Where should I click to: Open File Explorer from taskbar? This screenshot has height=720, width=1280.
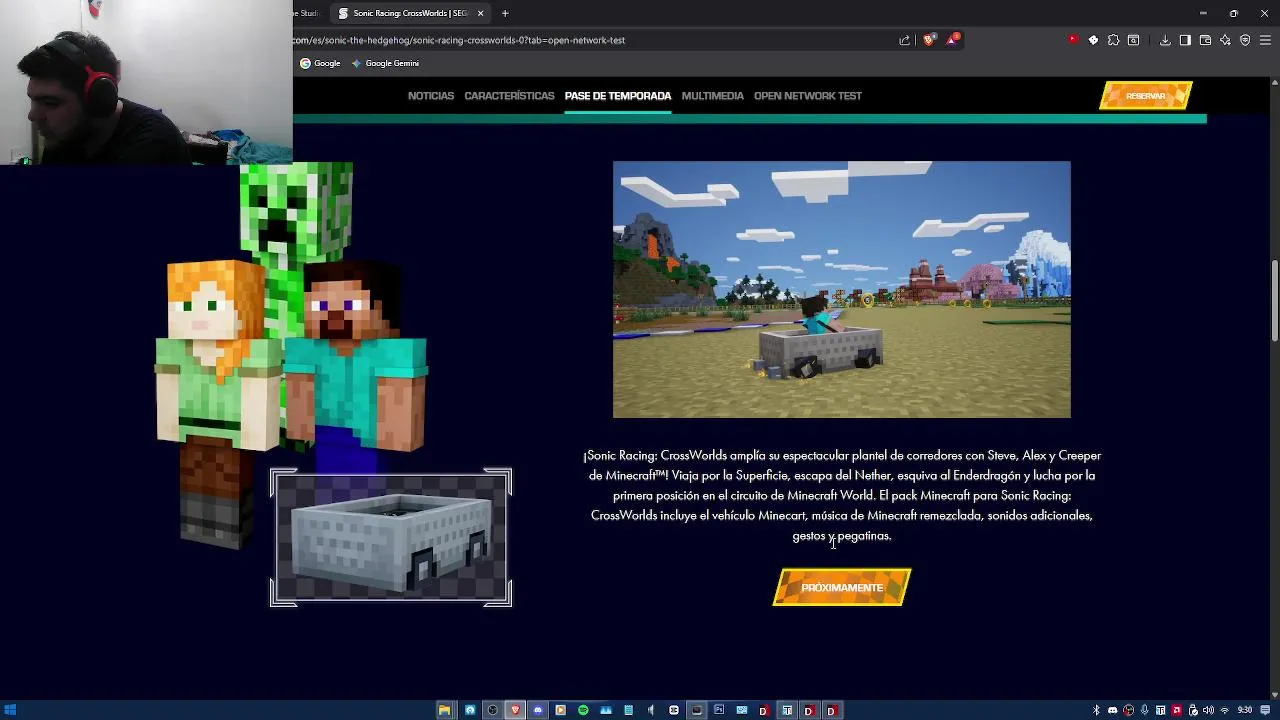coord(444,710)
